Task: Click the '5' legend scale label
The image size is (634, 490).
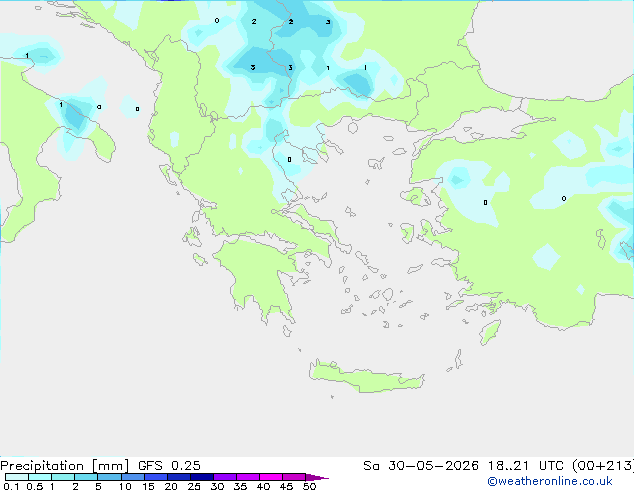Action: (98, 486)
